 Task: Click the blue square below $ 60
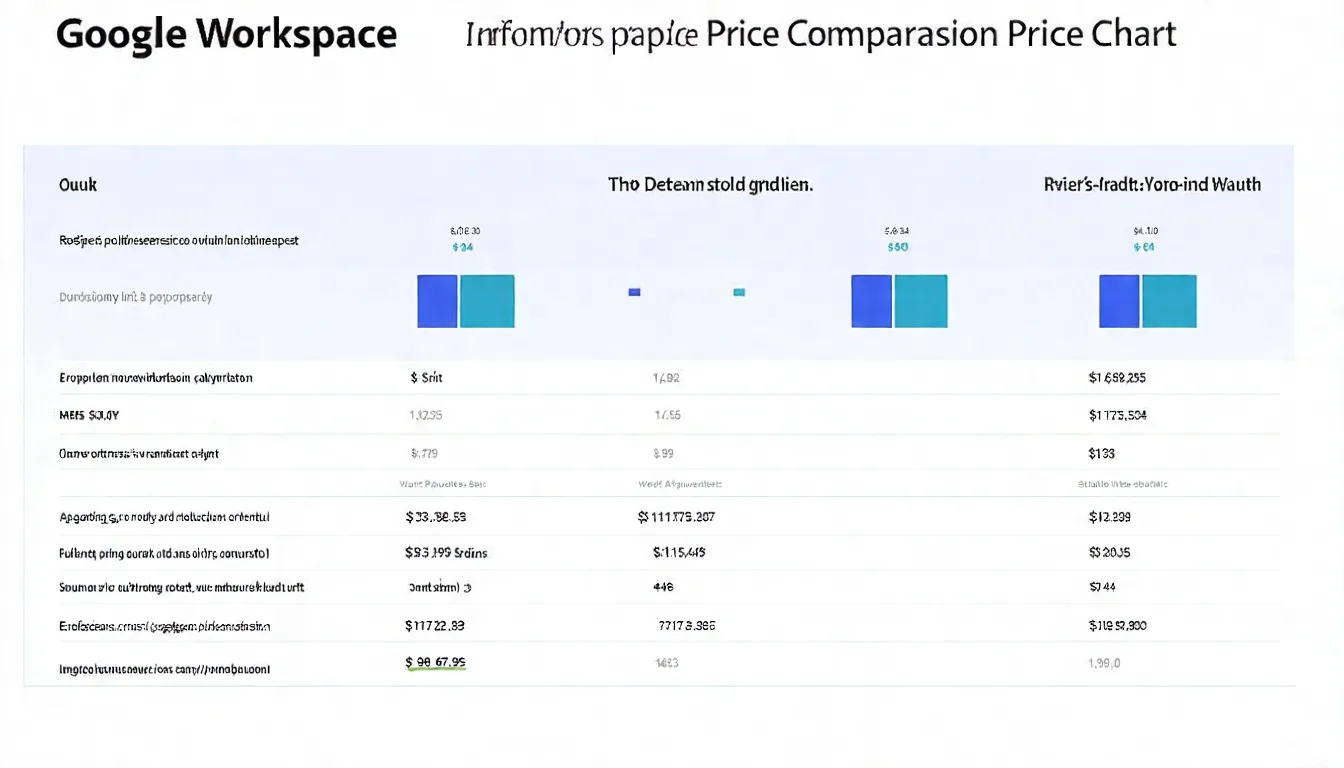coord(872,301)
